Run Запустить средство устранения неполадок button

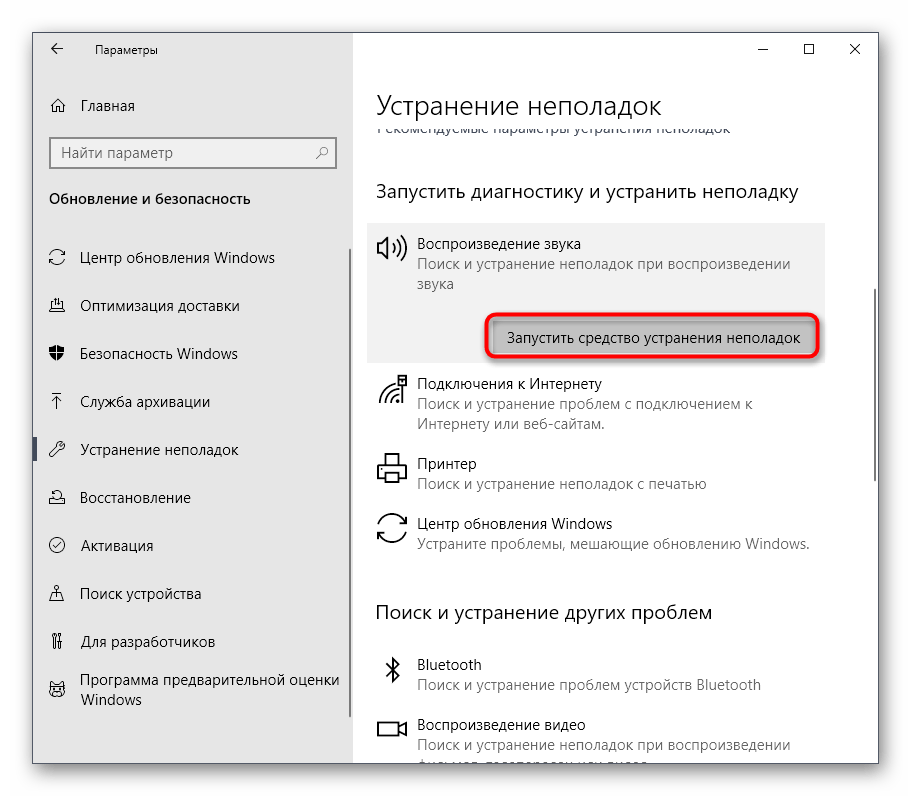(653, 337)
